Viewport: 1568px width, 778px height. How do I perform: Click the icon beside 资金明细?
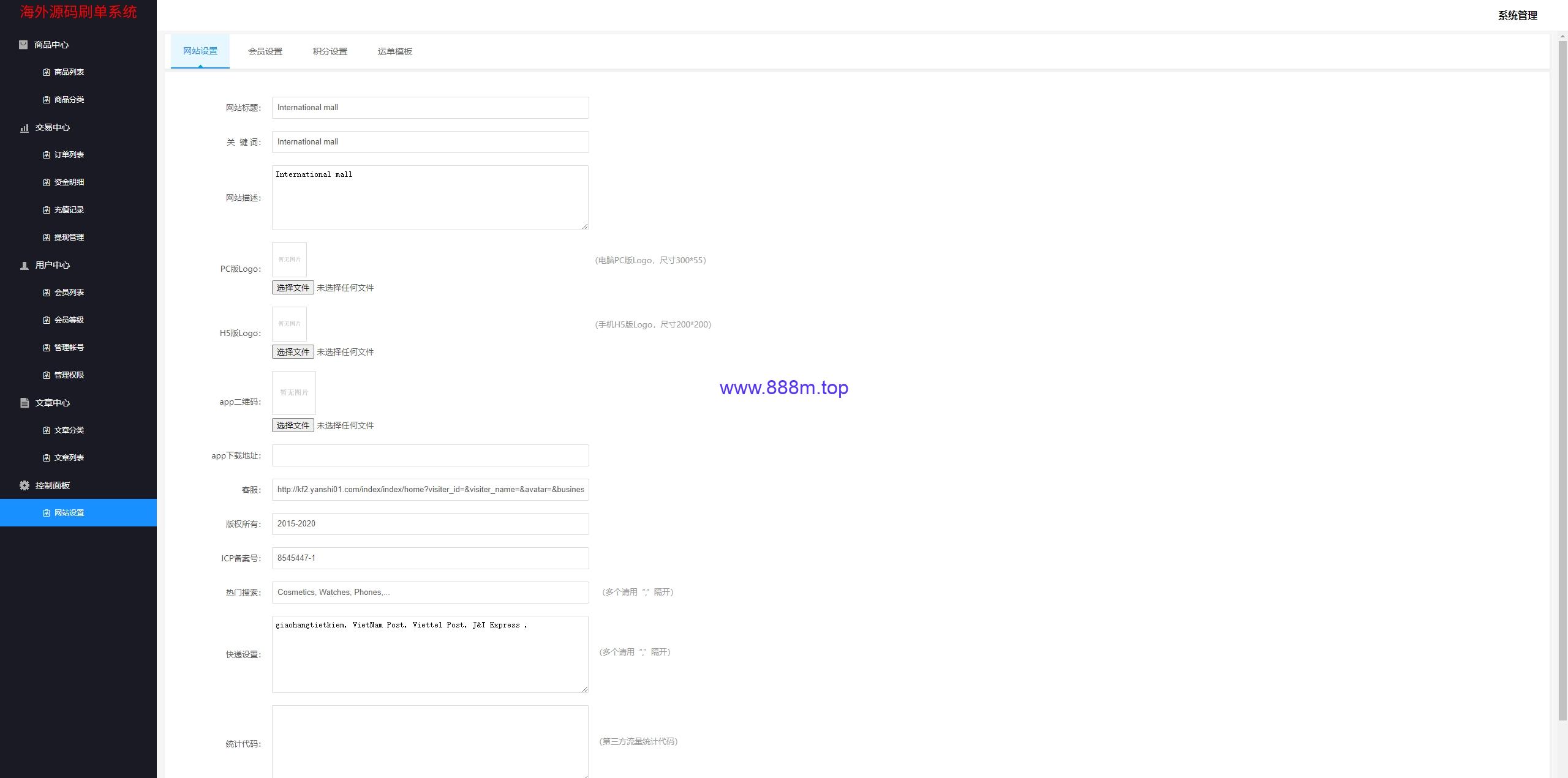[47, 182]
